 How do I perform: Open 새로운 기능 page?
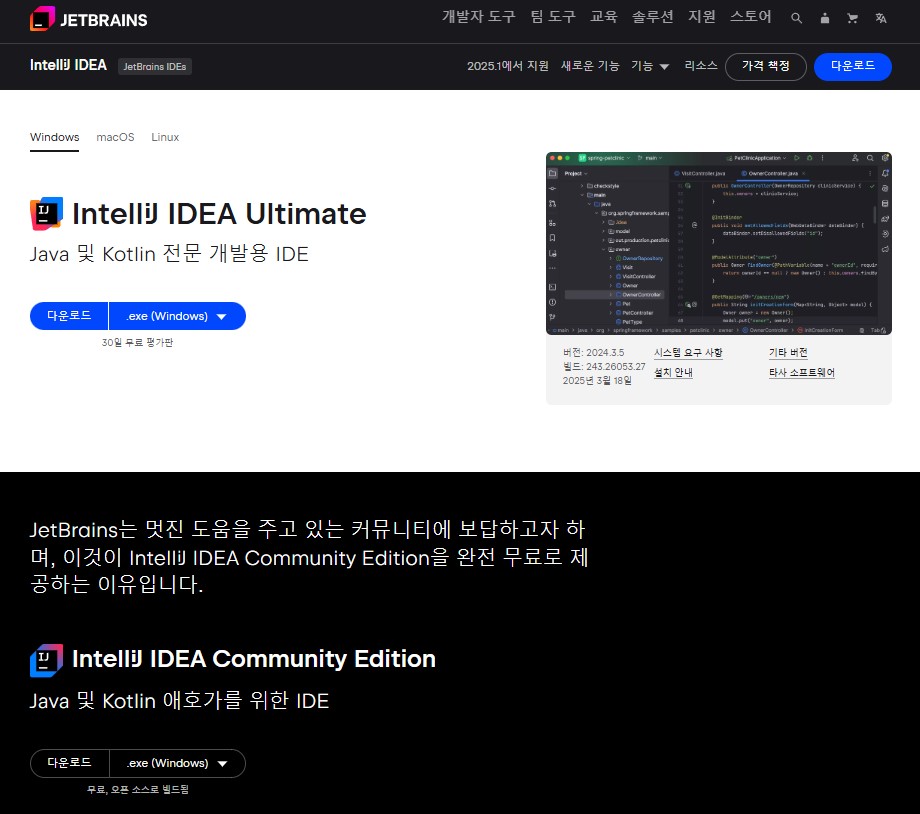click(590, 66)
